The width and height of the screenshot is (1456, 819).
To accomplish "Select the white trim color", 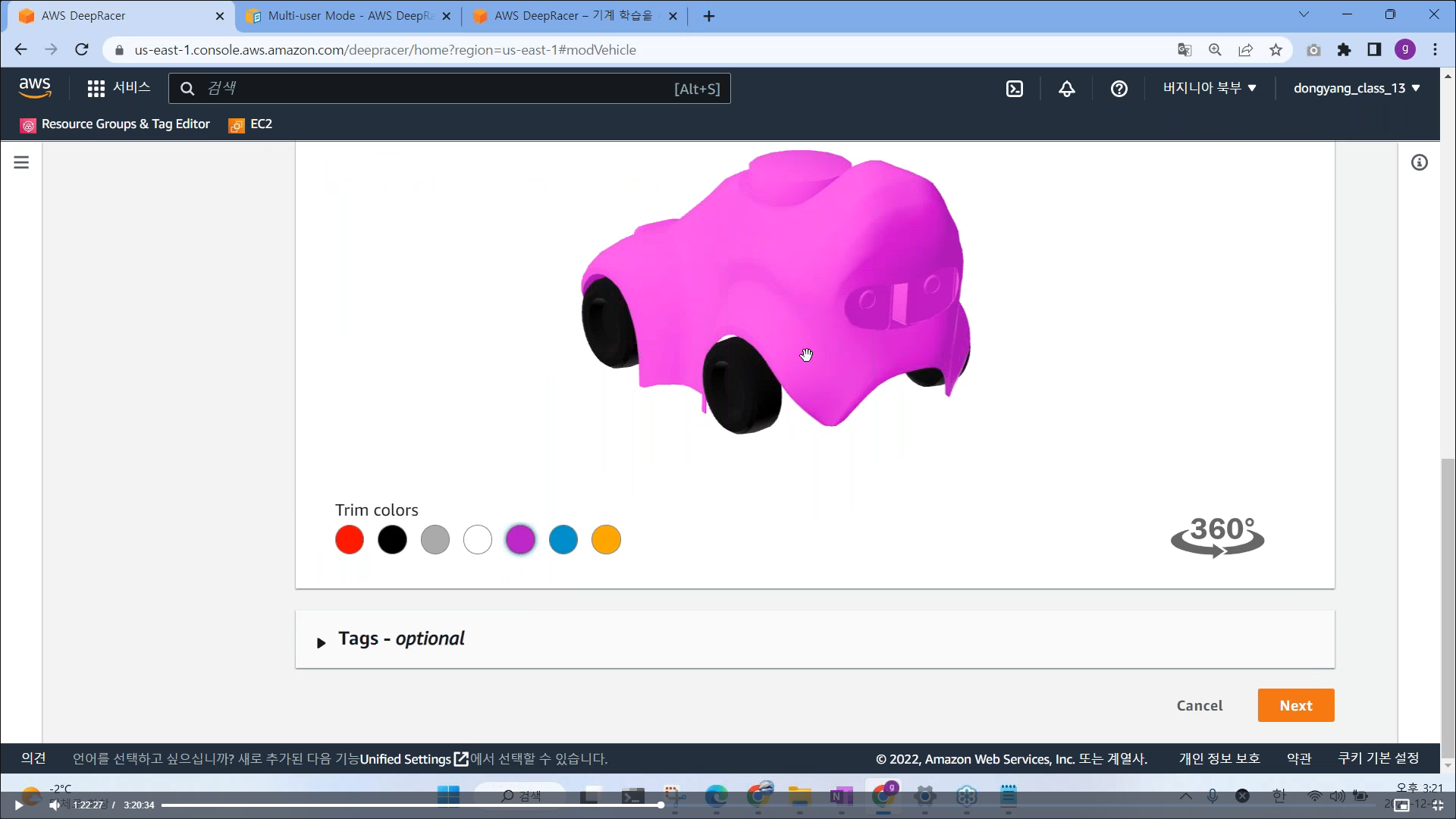I will pyautogui.click(x=478, y=540).
